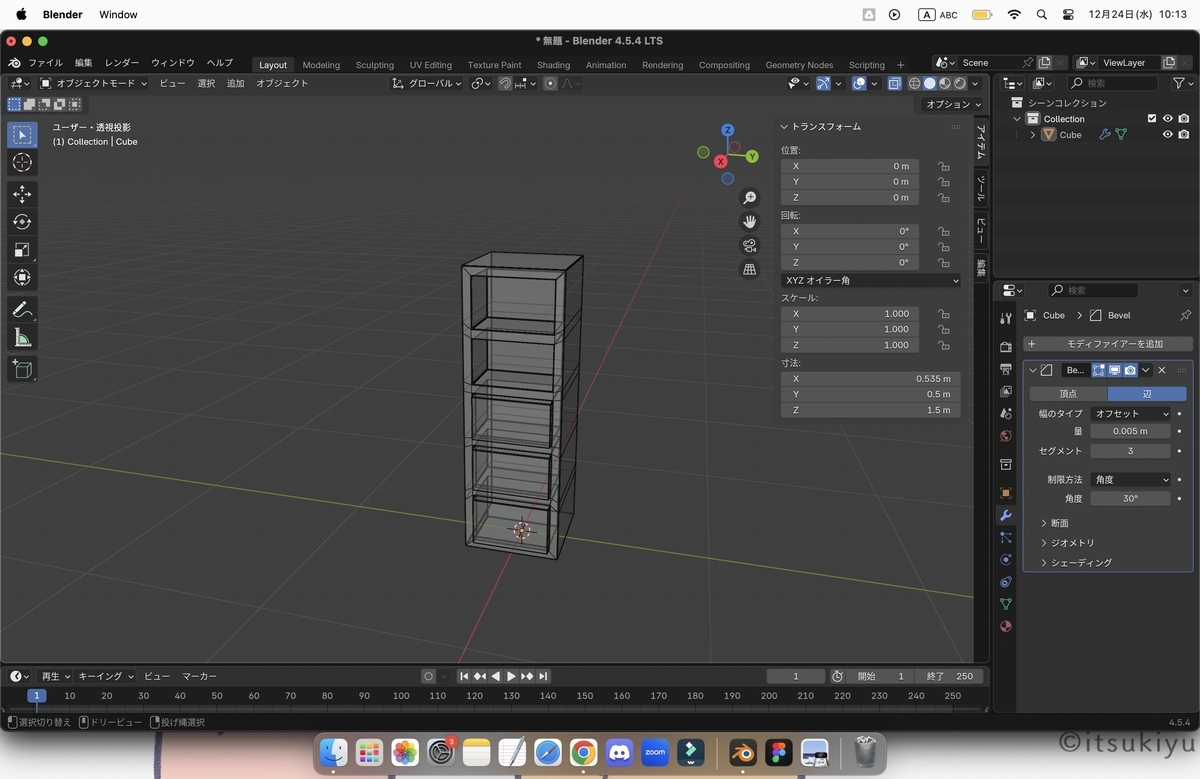Screen dimensions: 1200x779
Task: Open the Tool properties tab icon
Action: 1006,318
